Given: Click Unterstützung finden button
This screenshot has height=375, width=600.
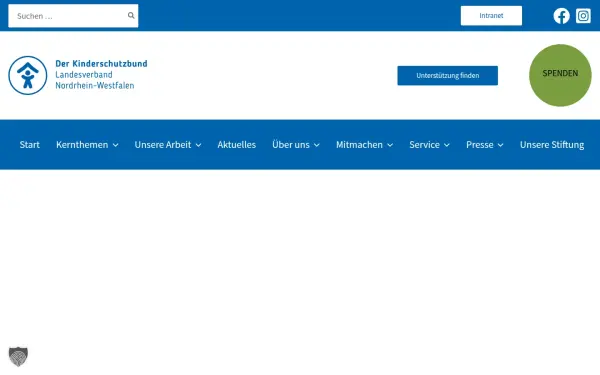Looking at the screenshot, I should pos(448,75).
